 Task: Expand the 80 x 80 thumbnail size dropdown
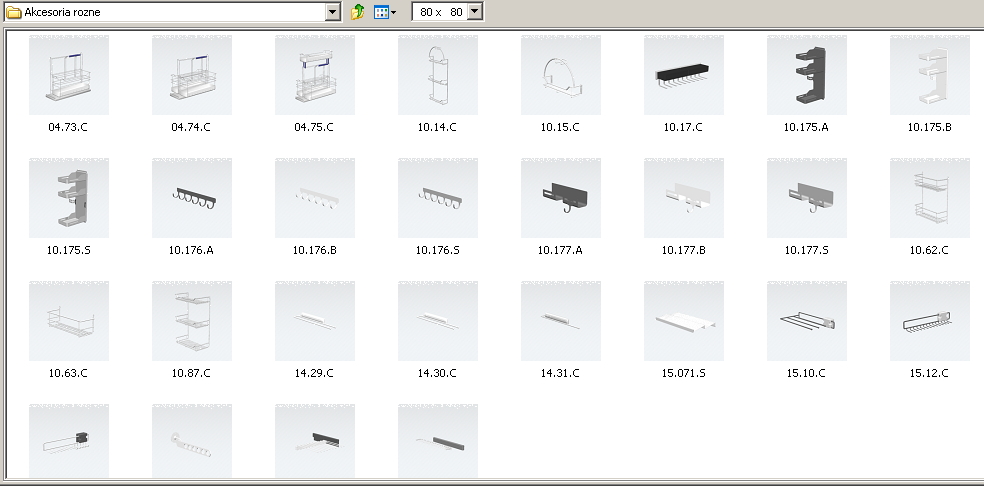(x=475, y=12)
